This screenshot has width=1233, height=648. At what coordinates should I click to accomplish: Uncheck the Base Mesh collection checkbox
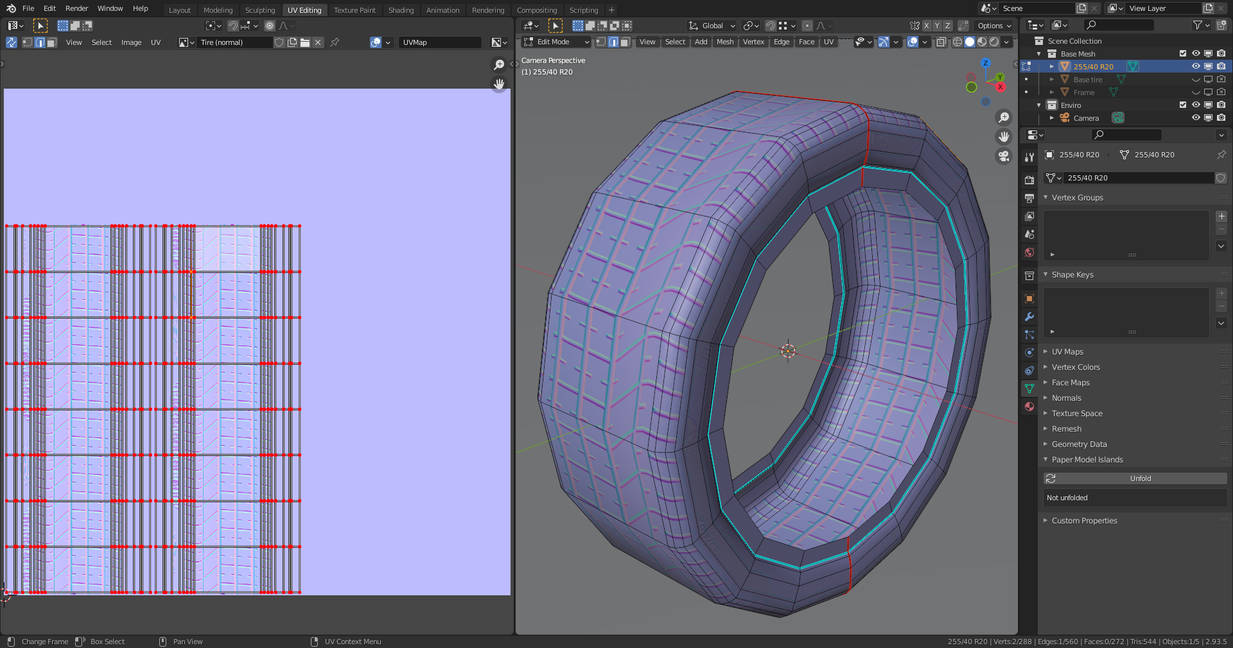pyautogui.click(x=1182, y=54)
